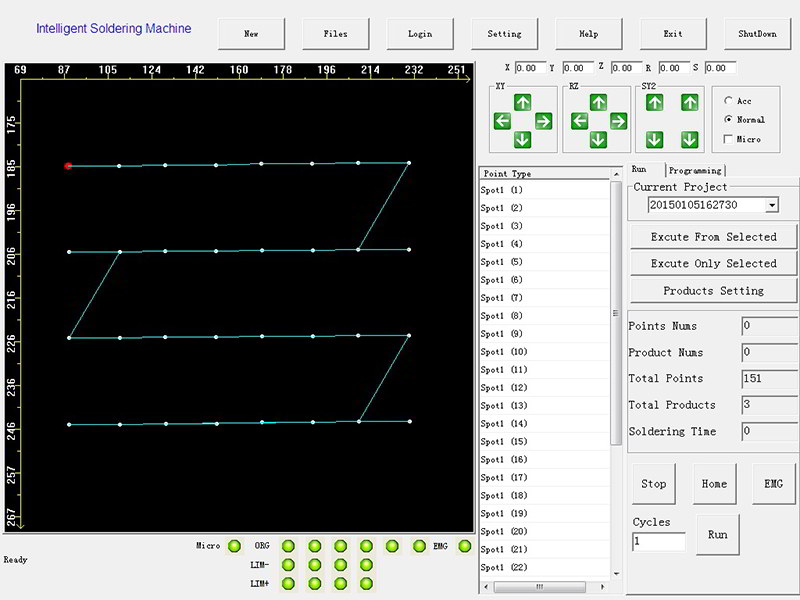Click the left down arrow in SY2 panel

pos(655,139)
